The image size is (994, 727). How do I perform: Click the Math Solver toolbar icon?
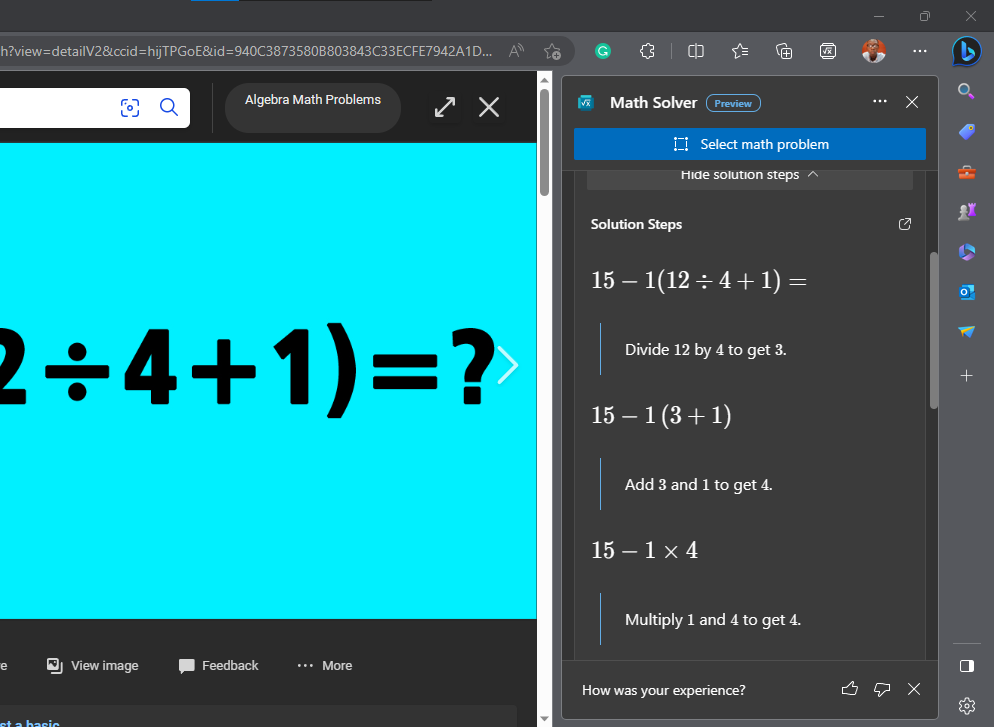(x=828, y=51)
